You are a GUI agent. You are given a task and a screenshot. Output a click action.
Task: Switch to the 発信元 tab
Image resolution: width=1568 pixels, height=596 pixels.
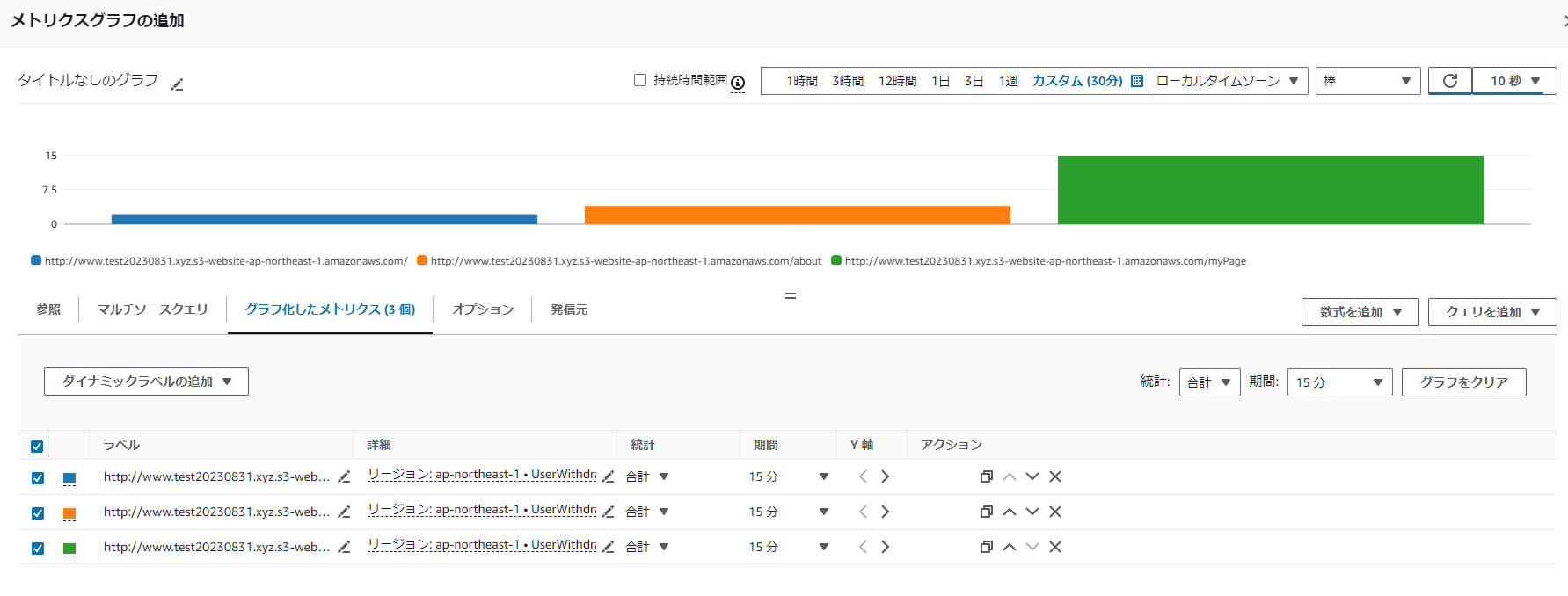pos(569,309)
